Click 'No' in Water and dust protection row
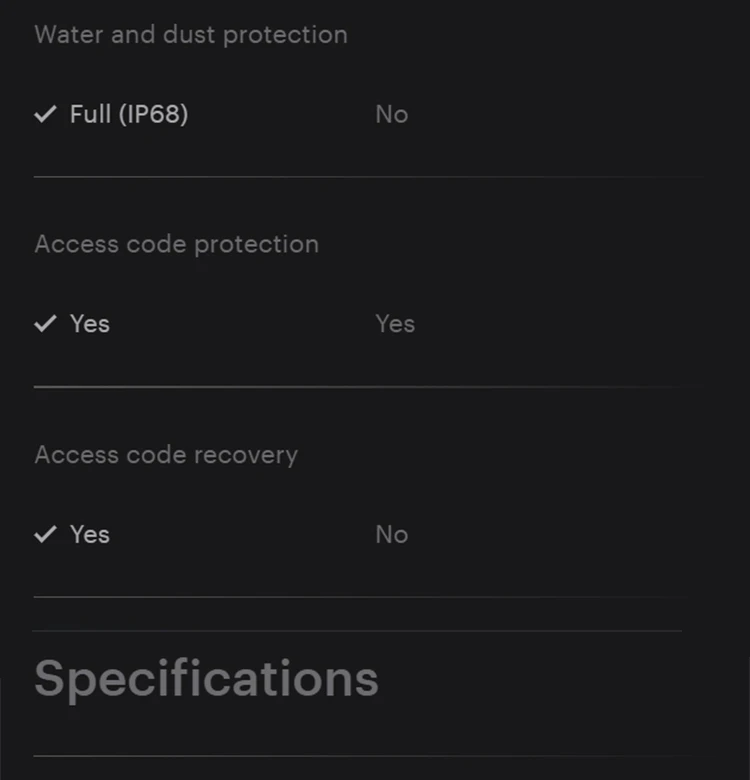The height and width of the screenshot is (780, 750). pyautogui.click(x=391, y=115)
